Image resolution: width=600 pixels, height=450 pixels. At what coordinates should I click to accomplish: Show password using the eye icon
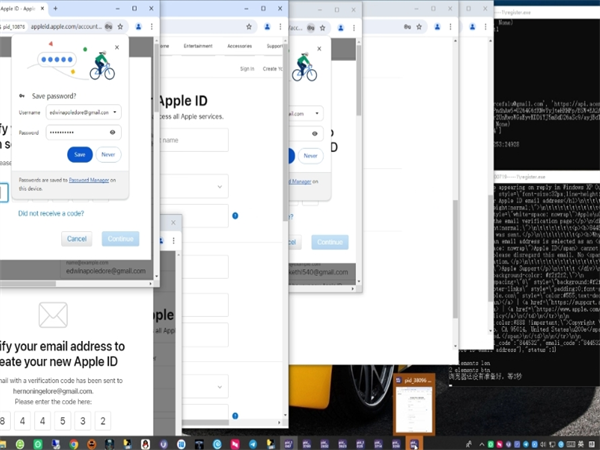[x=112, y=132]
